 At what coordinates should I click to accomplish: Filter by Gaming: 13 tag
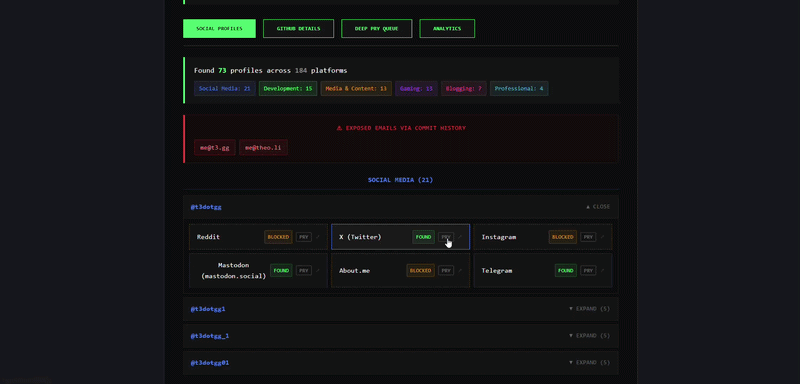(x=416, y=89)
